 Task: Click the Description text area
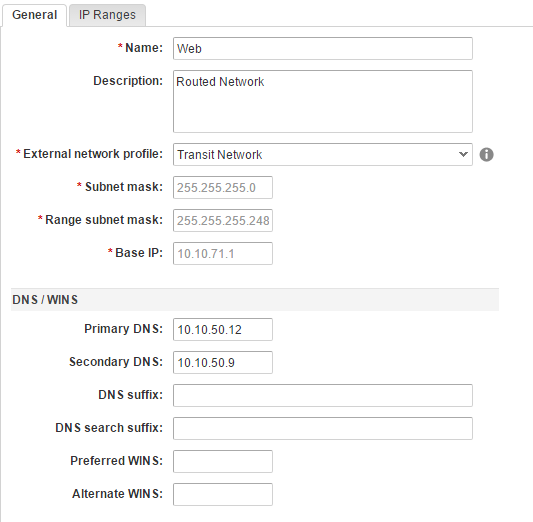(x=323, y=101)
